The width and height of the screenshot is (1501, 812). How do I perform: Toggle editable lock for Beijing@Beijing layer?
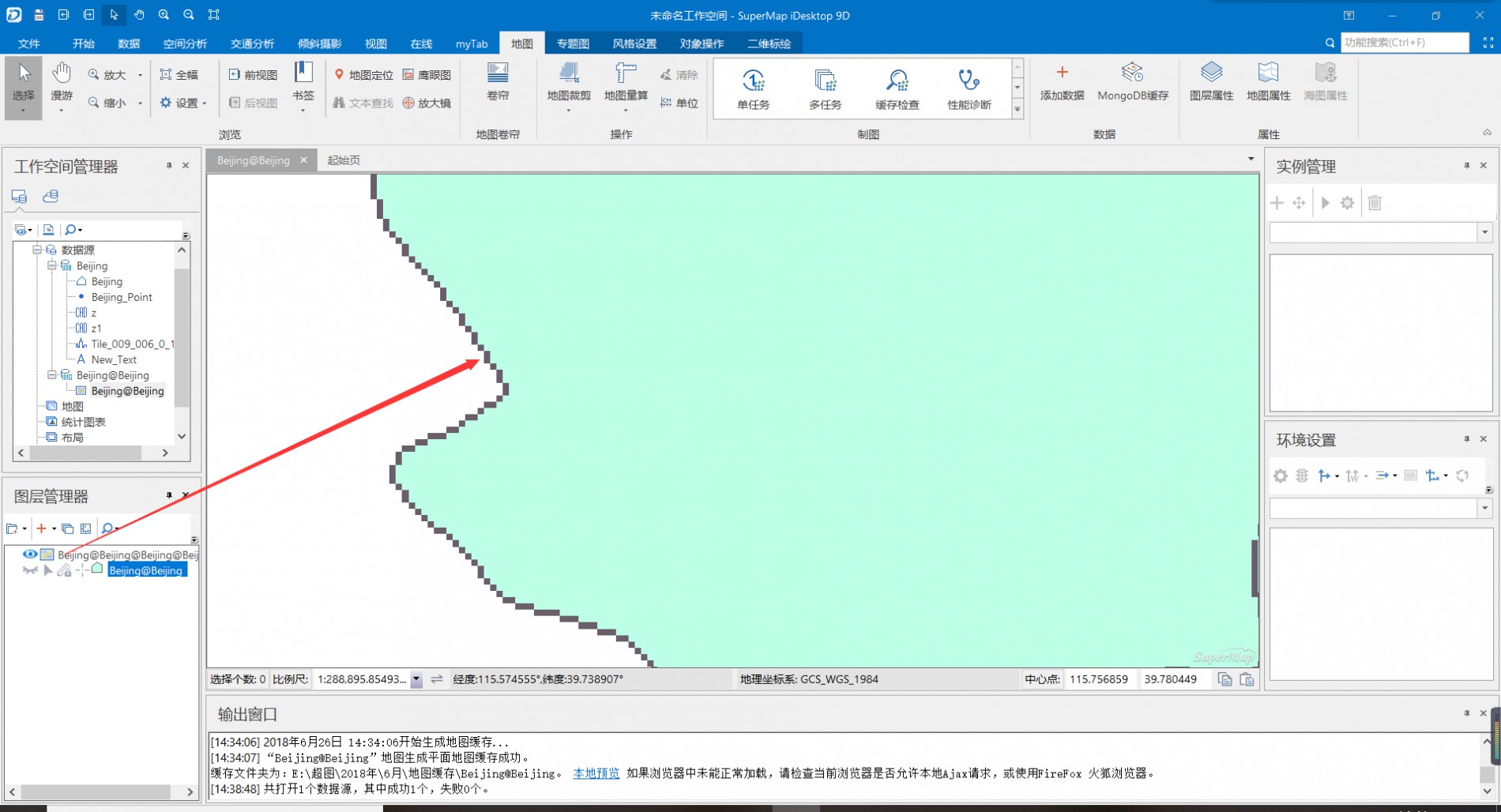point(64,570)
